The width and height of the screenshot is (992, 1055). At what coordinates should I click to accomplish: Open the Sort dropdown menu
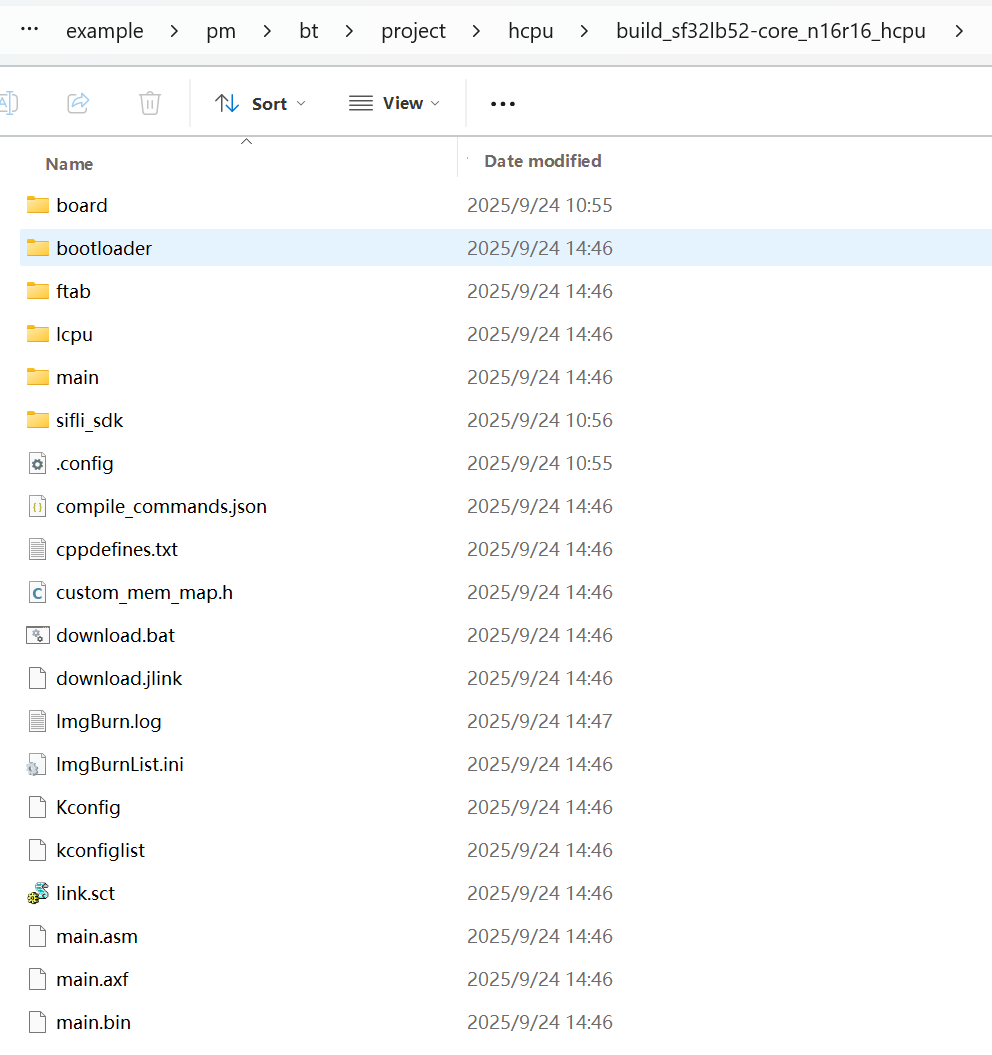(260, 104)
